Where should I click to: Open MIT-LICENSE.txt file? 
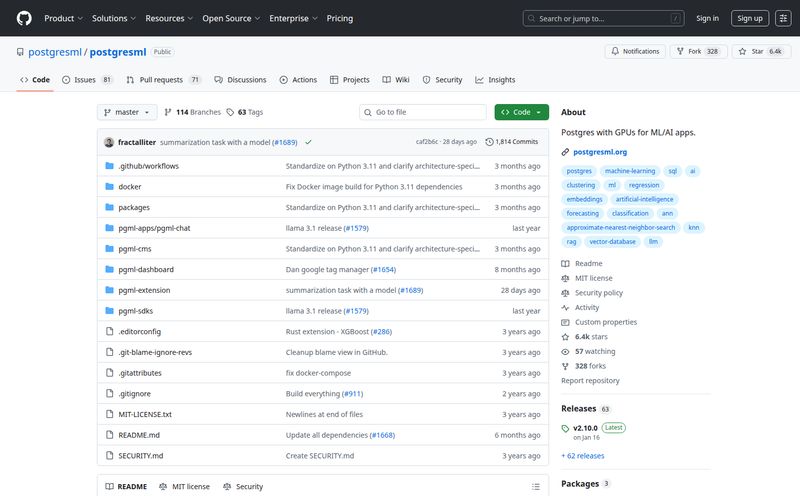145,414
